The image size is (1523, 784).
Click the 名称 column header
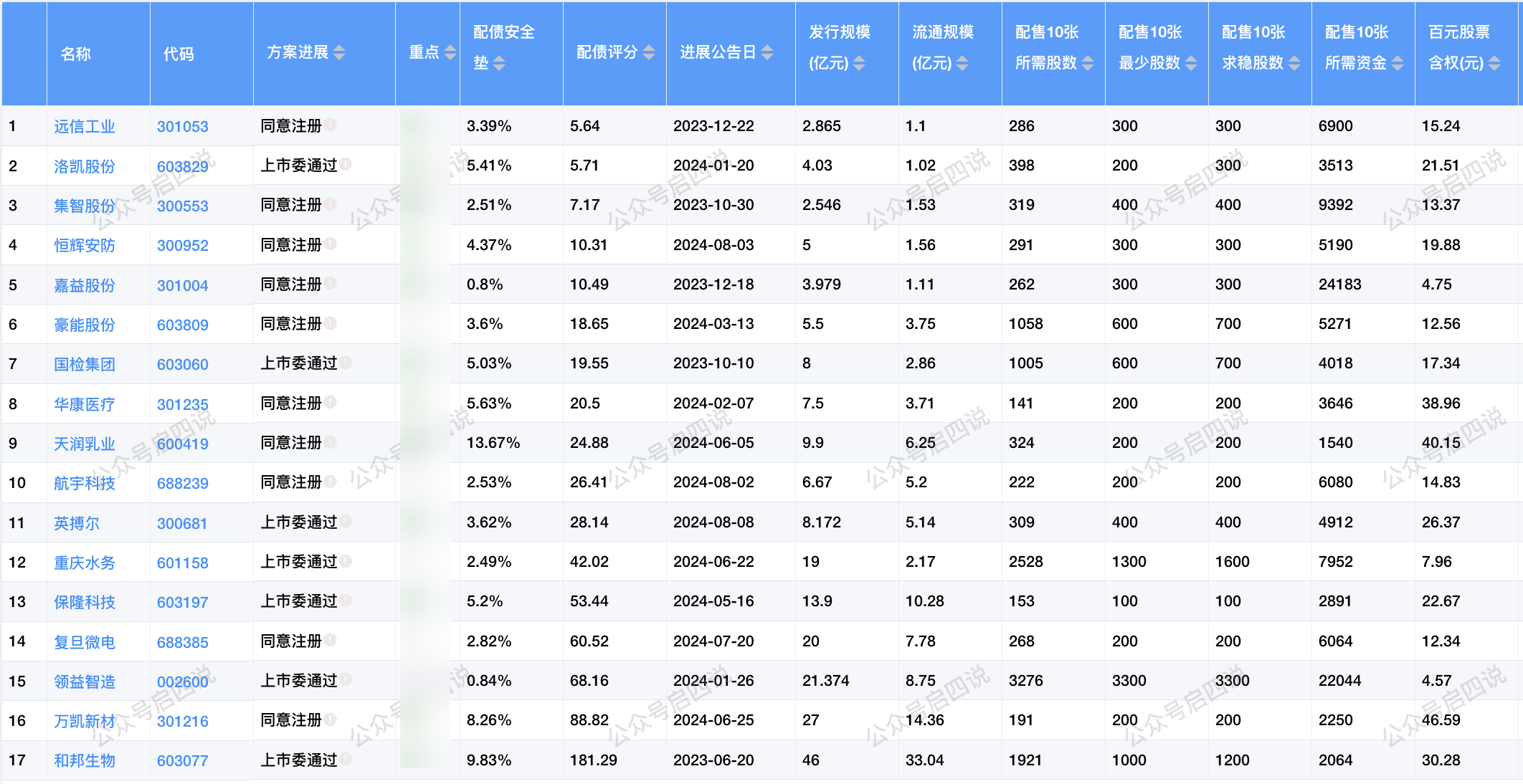coord(76,54)
